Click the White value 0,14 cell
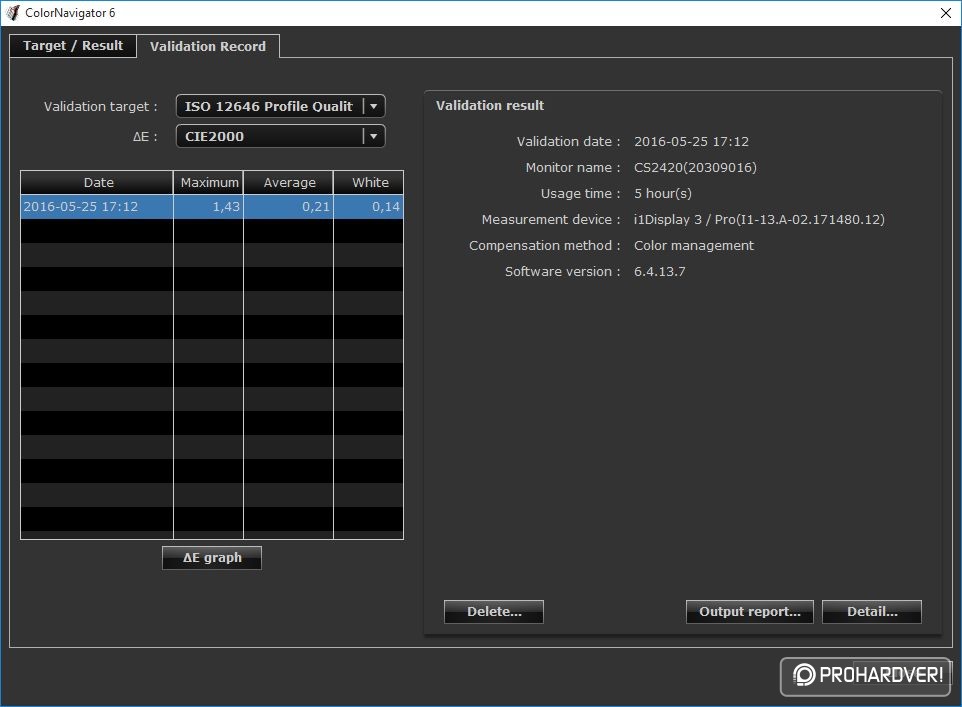 point(369,207)
